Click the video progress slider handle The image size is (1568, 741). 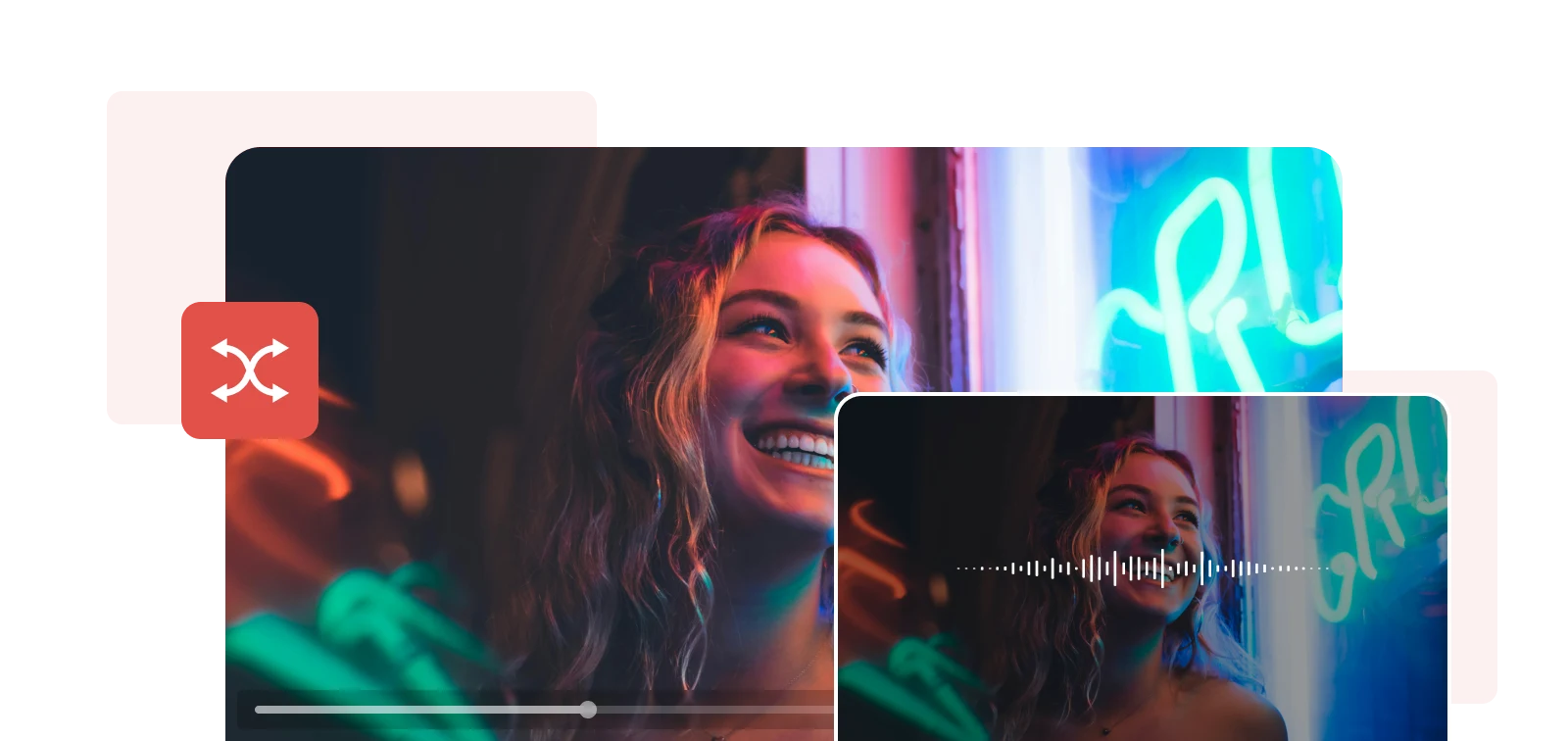(588, 710)
